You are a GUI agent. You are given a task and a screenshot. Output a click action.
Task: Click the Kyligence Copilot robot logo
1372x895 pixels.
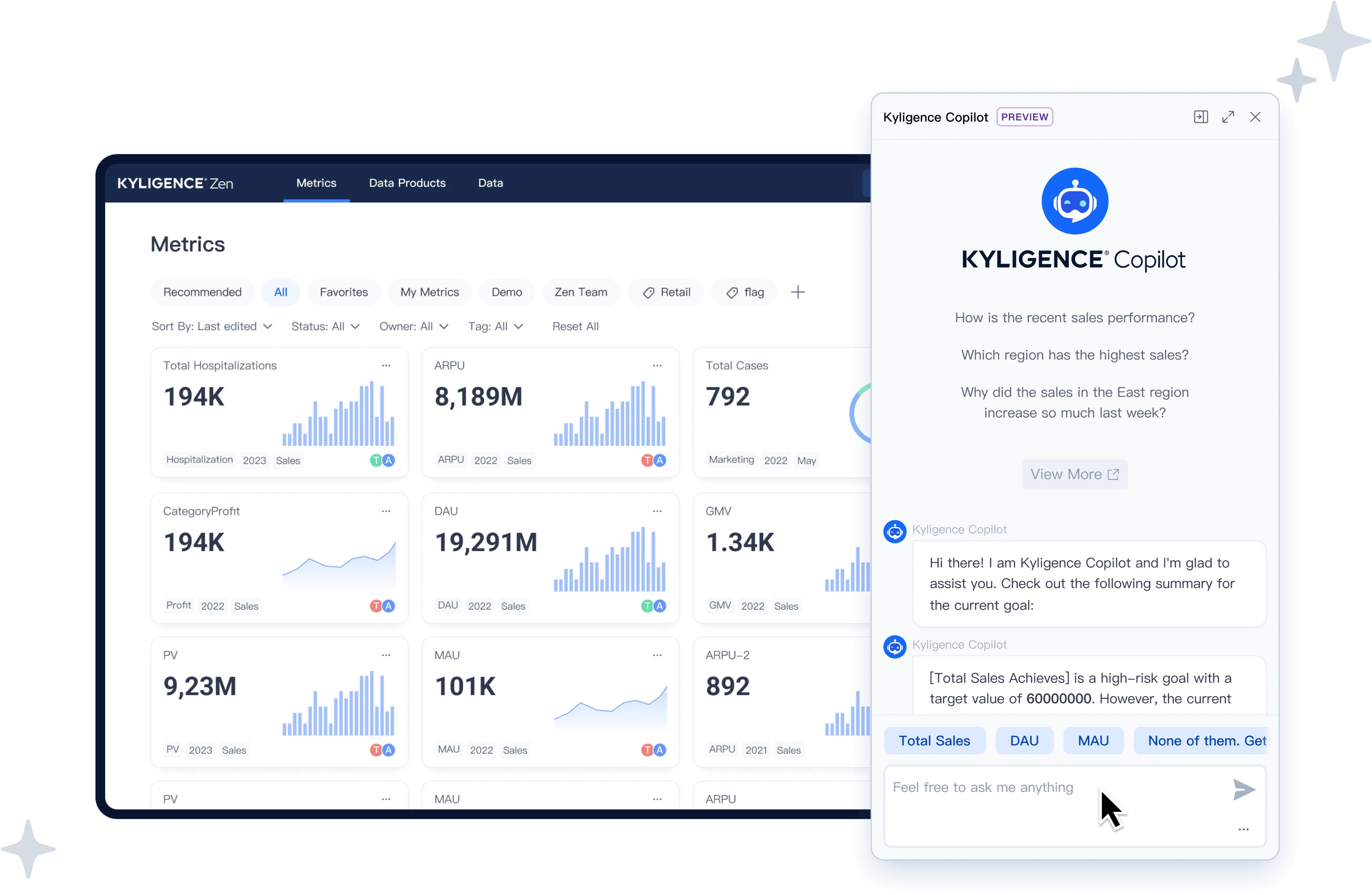coord(1074,201)
